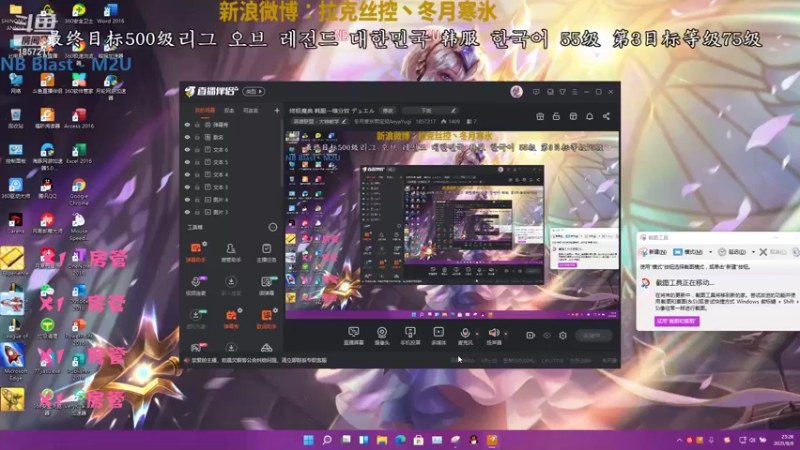The image size is (800, 450).
Task: Click the grey start-stream button in bottom bar
Action: pos(593,335)
